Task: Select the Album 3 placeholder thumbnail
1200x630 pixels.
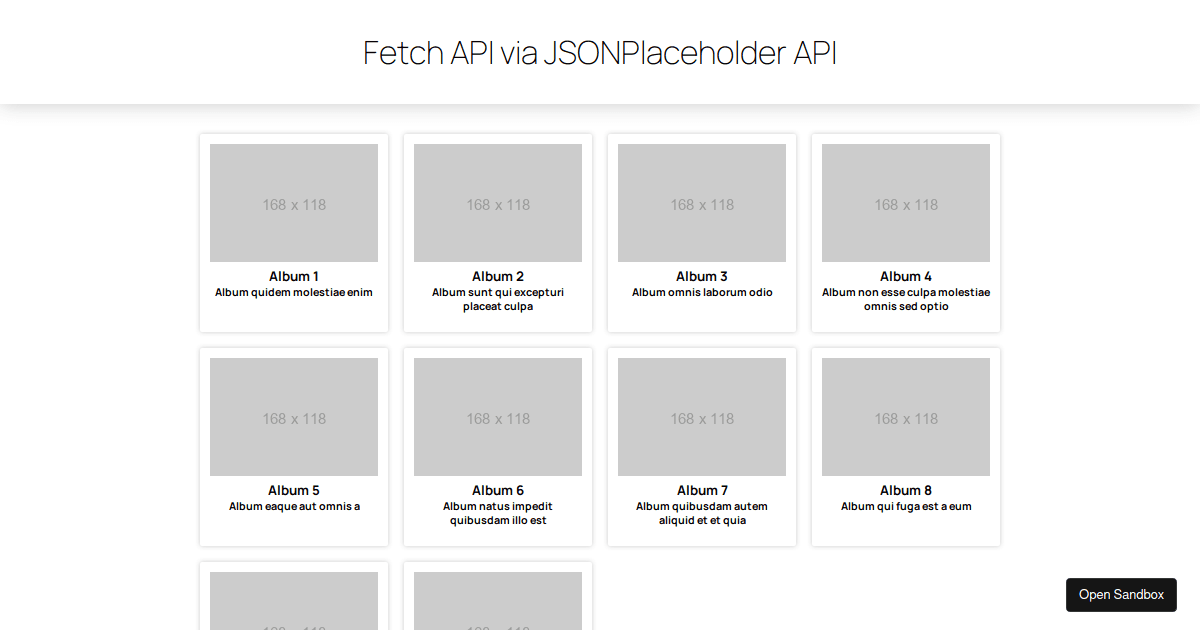Action: tap(701, 202)
